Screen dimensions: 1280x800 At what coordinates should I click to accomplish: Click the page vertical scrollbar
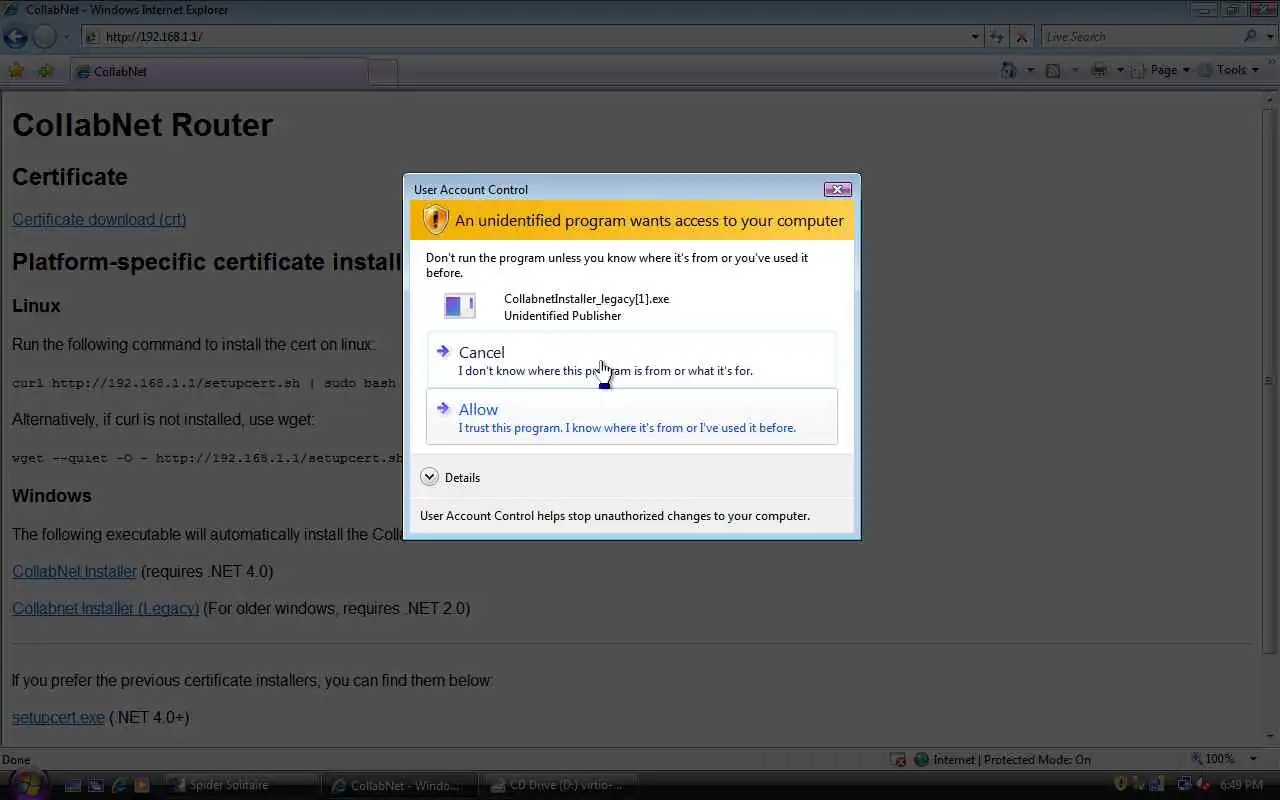tap(1270, 381)
